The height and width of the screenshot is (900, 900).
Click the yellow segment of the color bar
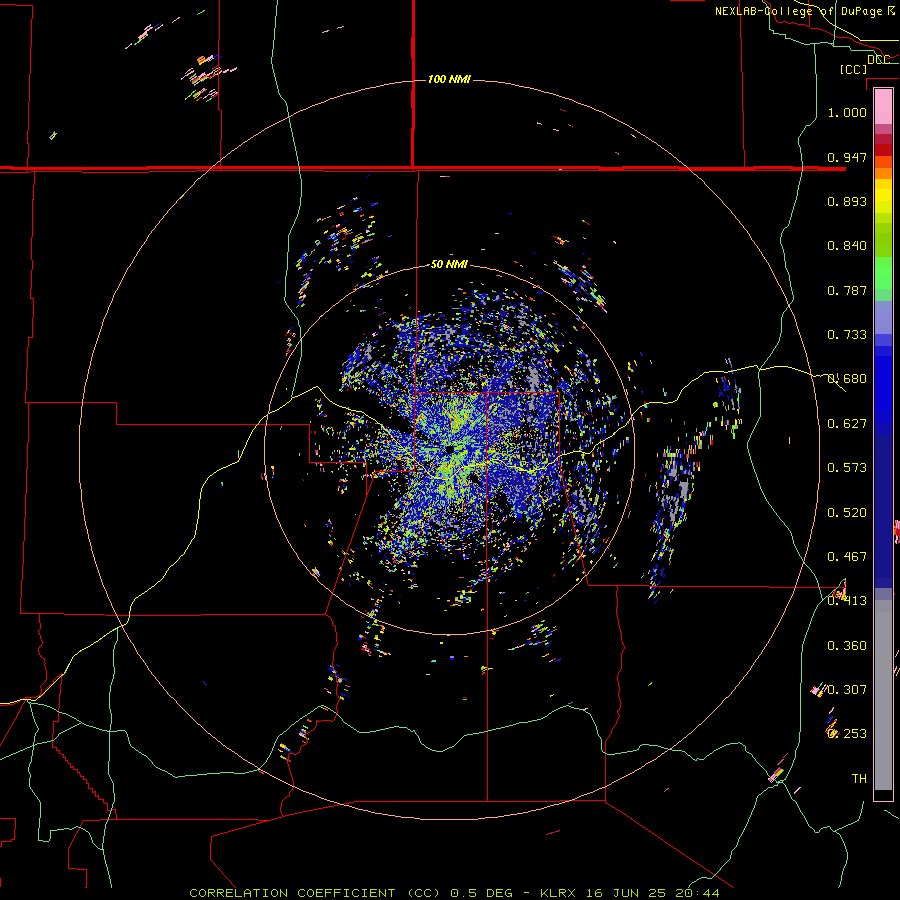(883, 196)
